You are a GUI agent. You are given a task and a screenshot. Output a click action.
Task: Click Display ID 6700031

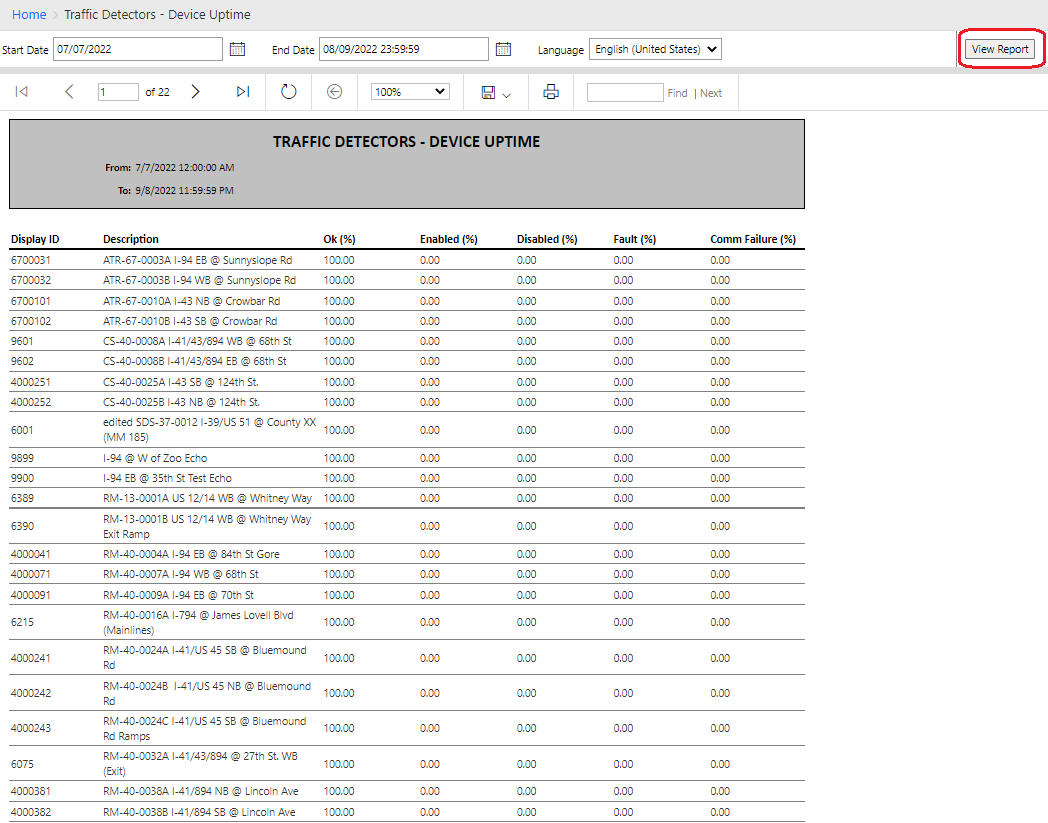click(x=30, y=260)
